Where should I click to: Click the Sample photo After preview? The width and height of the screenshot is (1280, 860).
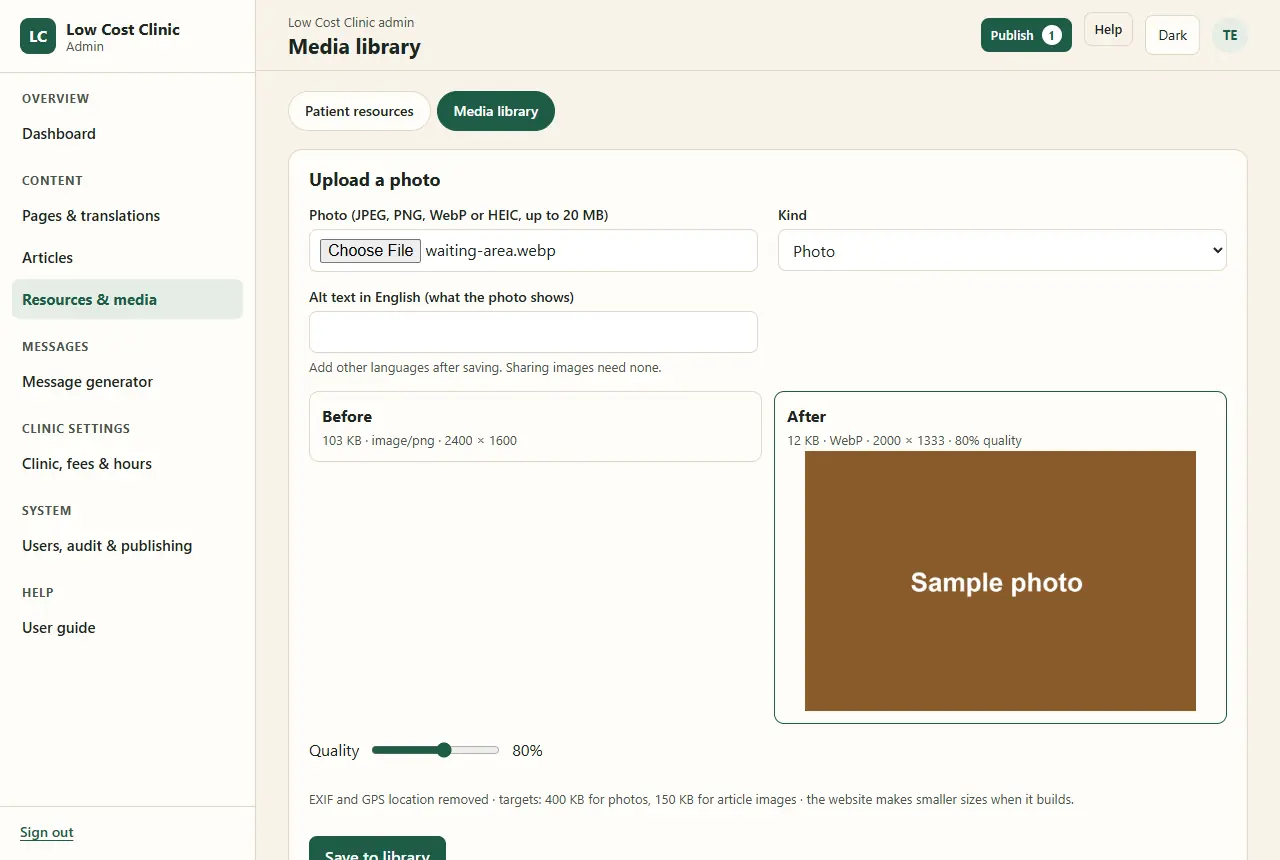tap(1000, 581)
